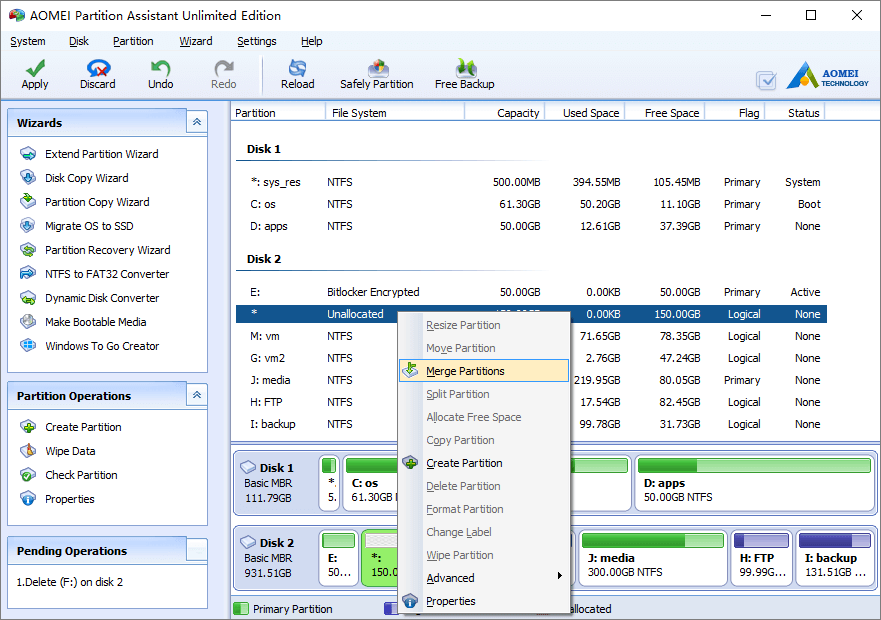Click Check Partition icon

pos(28,475)
